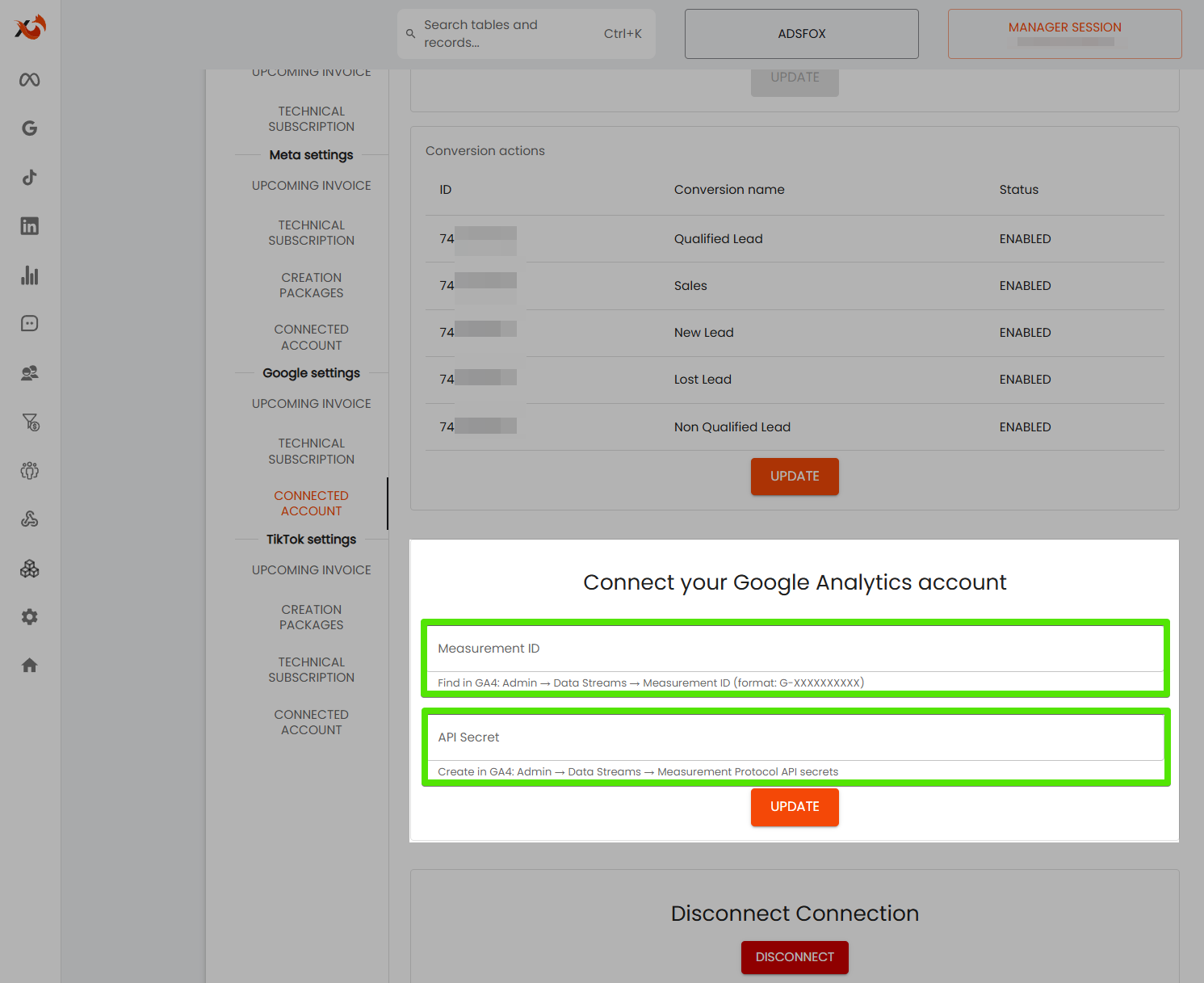Open the TikTok sidebar icon
The width and height of the screenshot is (1204, 983).
[x=30, y=178]
